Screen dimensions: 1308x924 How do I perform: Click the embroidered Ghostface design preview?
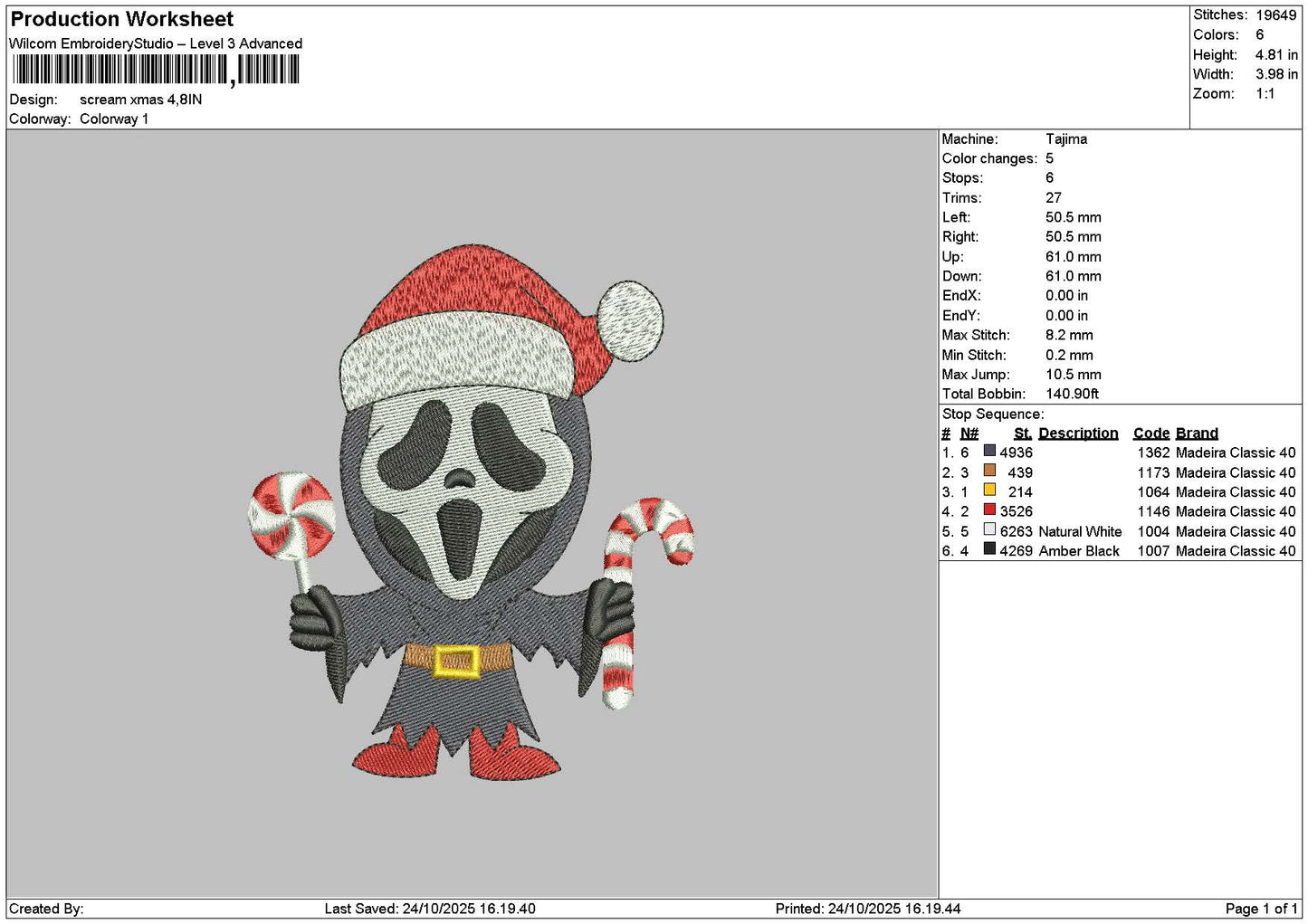[471, 511]
